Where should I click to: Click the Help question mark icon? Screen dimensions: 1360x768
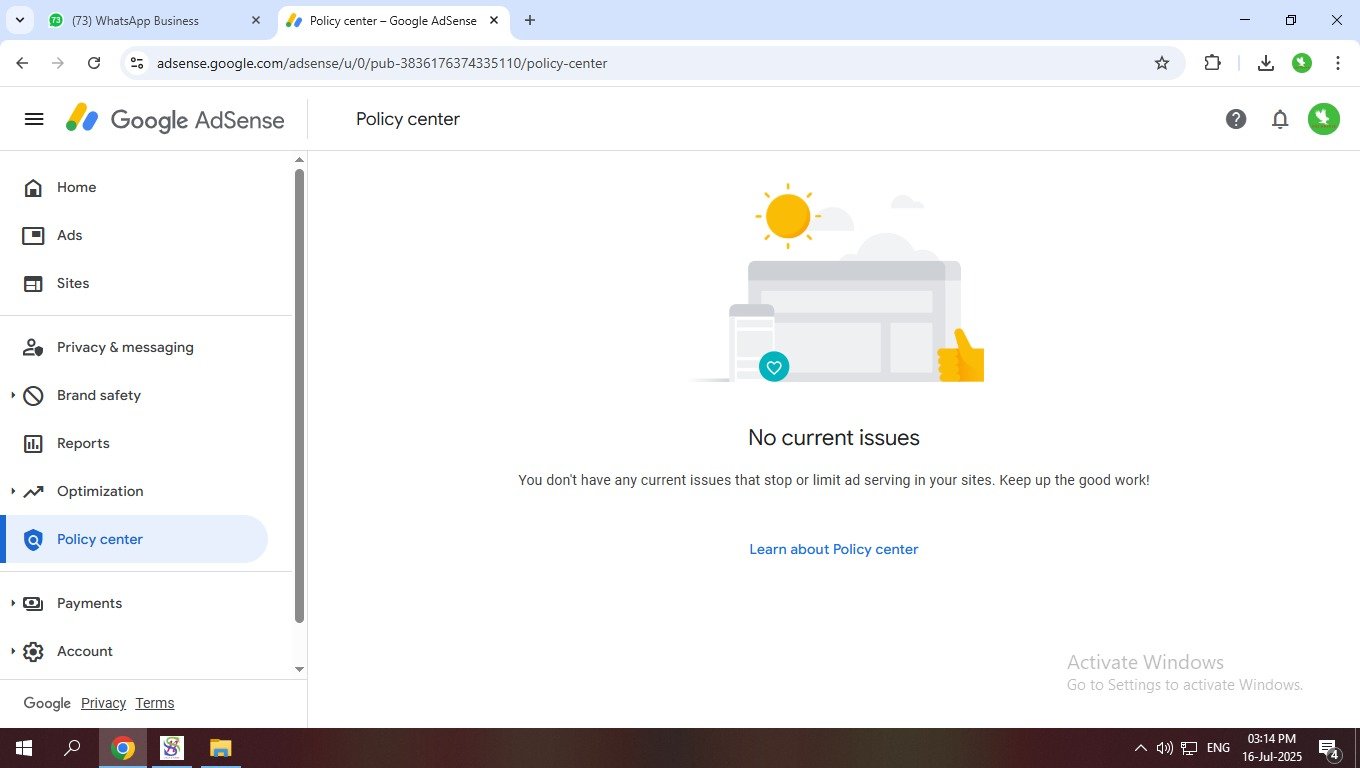coord(1236,119)
